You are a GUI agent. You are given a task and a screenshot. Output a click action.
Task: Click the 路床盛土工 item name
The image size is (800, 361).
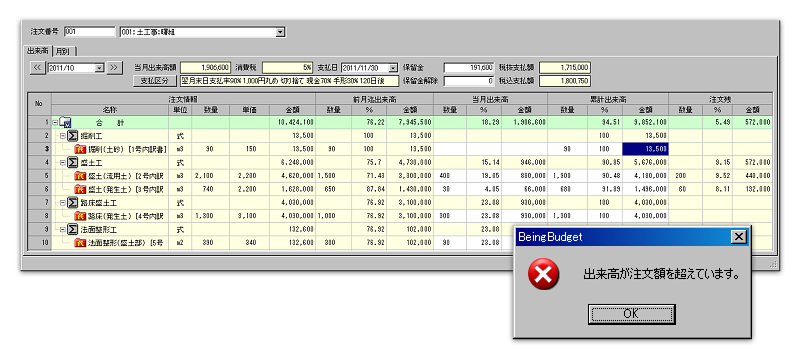click(97, 202)
